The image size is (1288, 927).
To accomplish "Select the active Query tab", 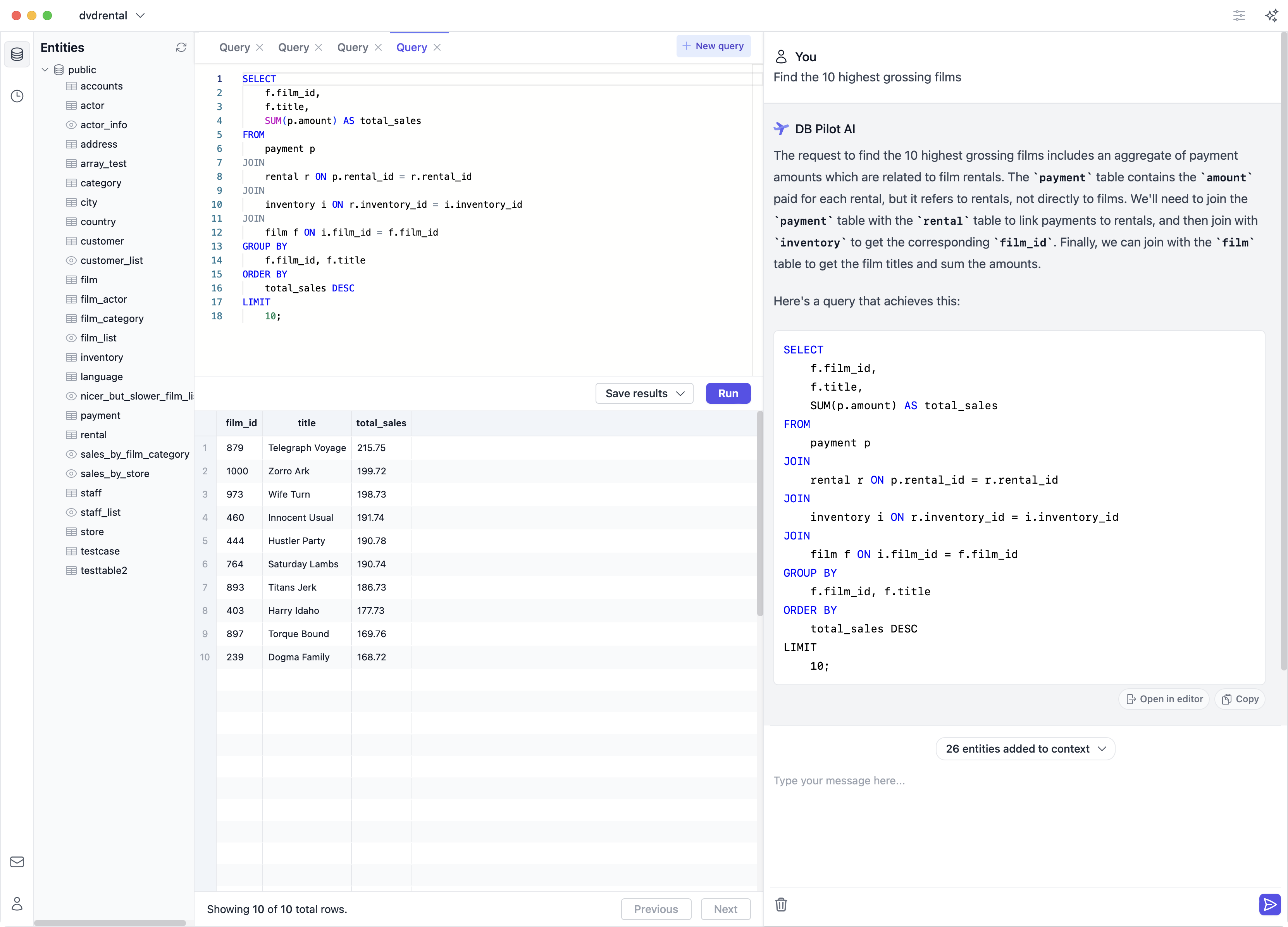I will 411,47.
